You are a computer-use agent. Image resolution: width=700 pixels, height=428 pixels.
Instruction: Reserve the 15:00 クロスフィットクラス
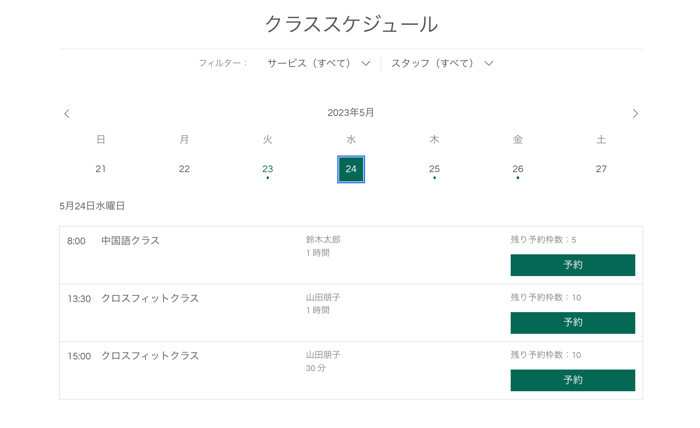[572, 380]
